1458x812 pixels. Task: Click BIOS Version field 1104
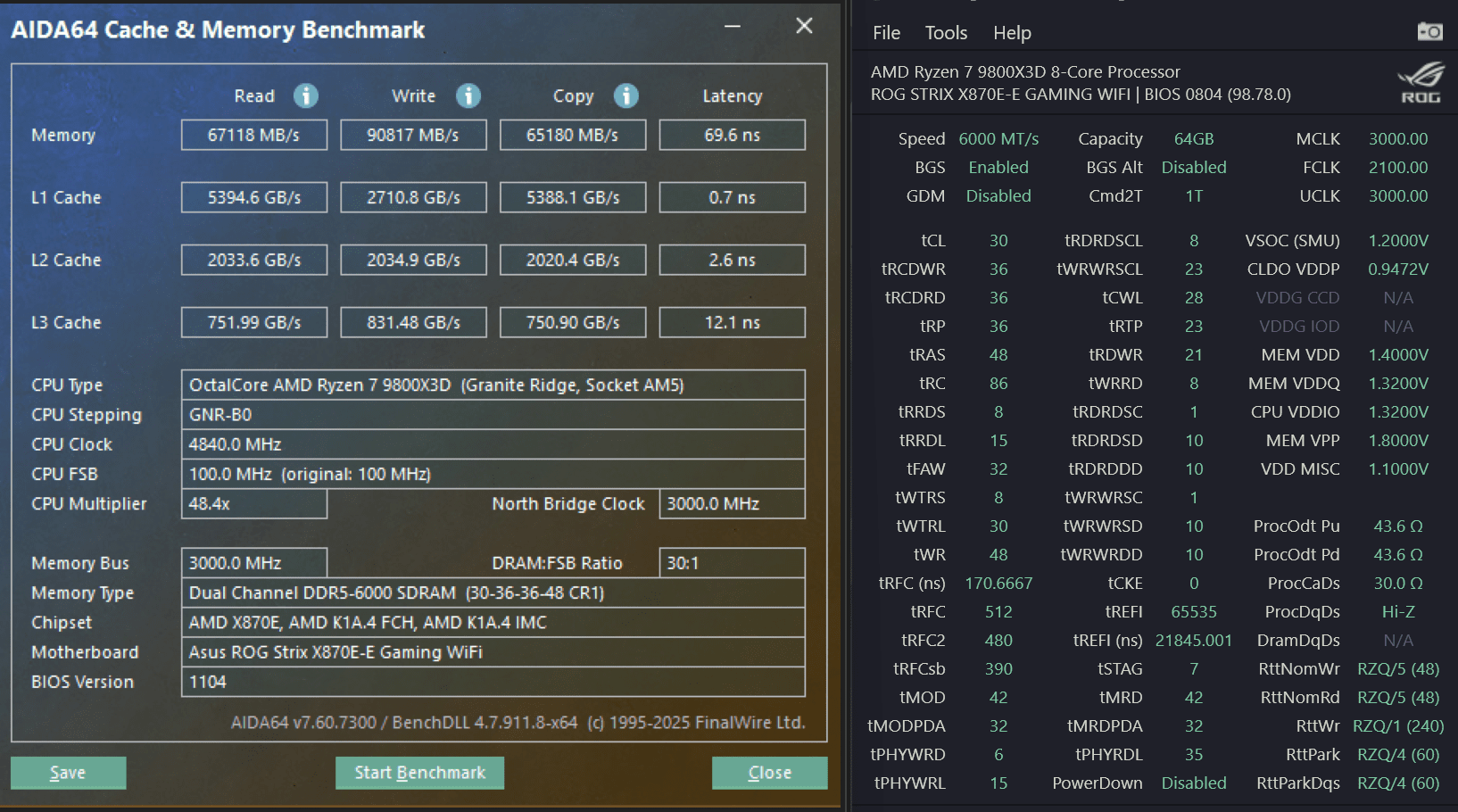click(x=493, y=682)
